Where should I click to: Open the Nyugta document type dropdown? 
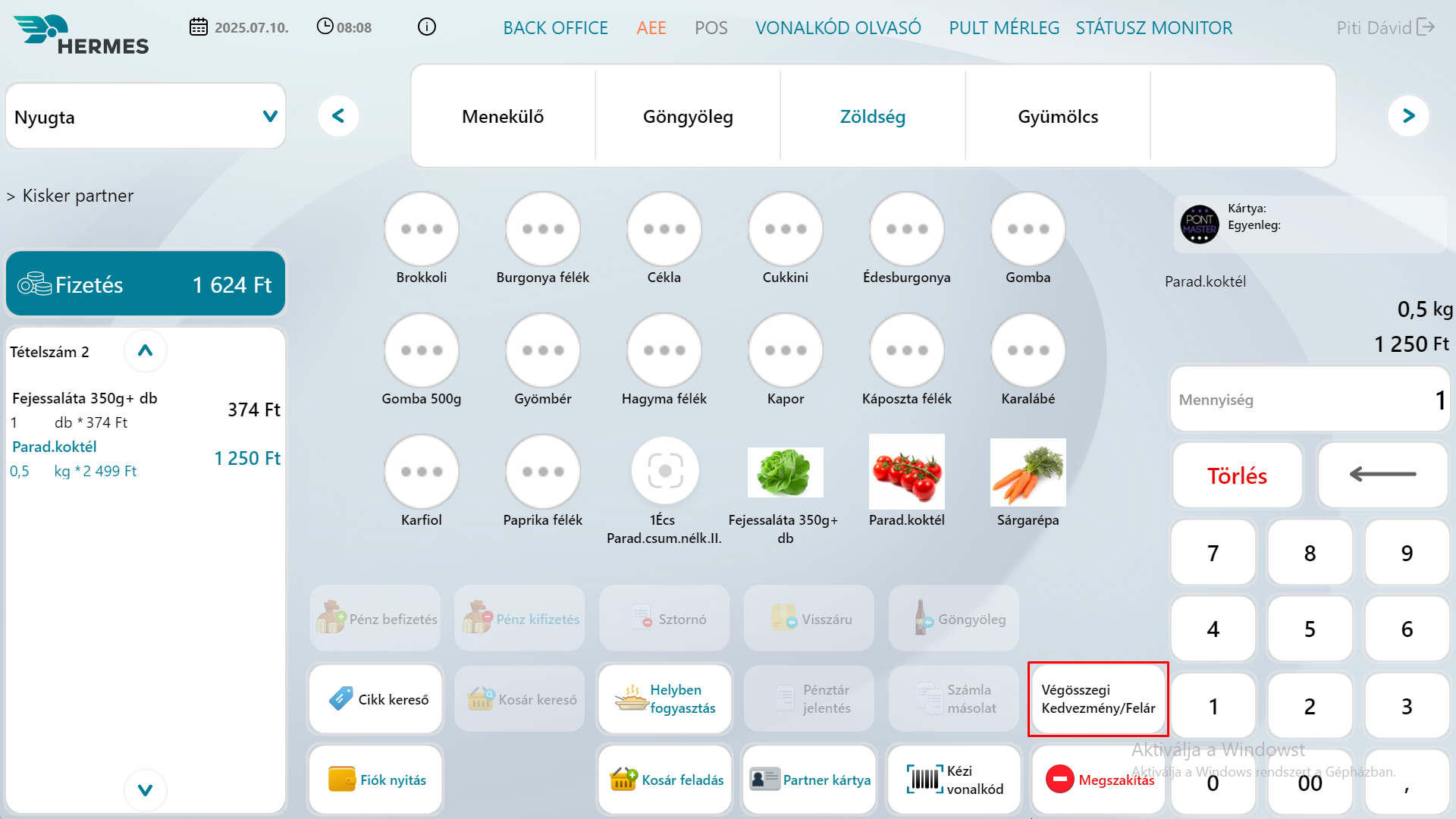146,117
